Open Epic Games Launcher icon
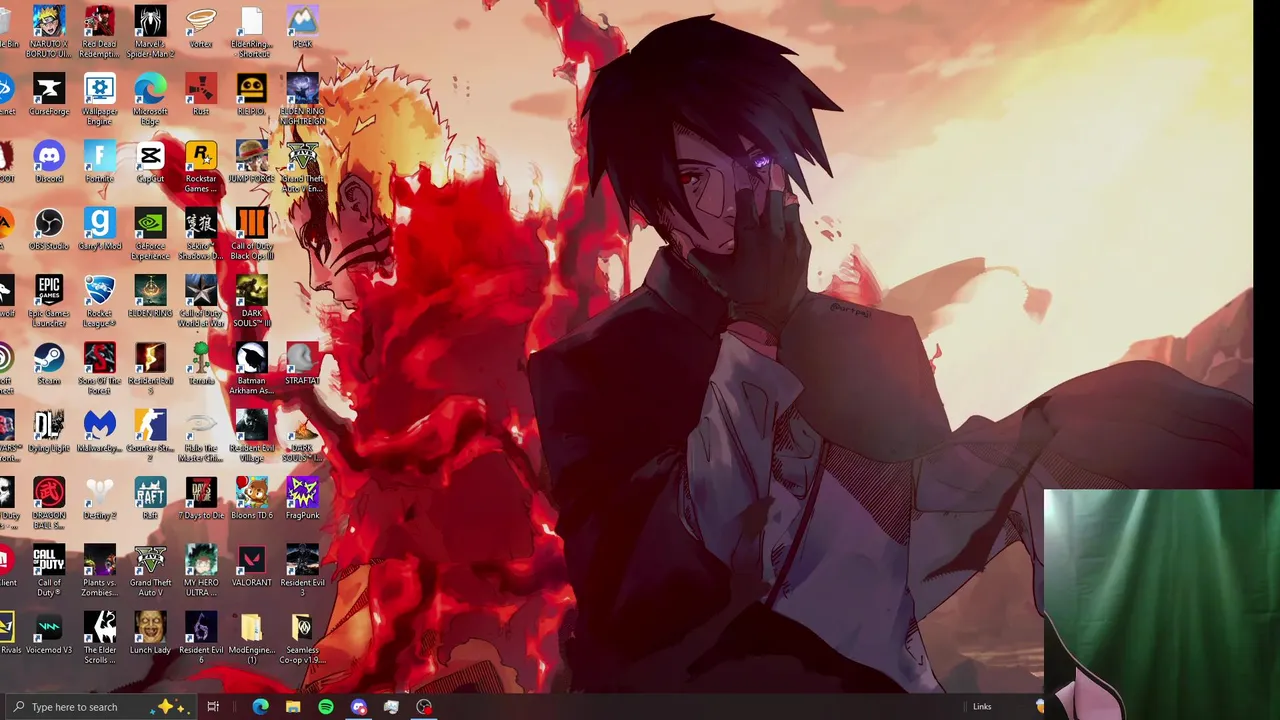Viewport: 1280px width, 720px height. 48,301
